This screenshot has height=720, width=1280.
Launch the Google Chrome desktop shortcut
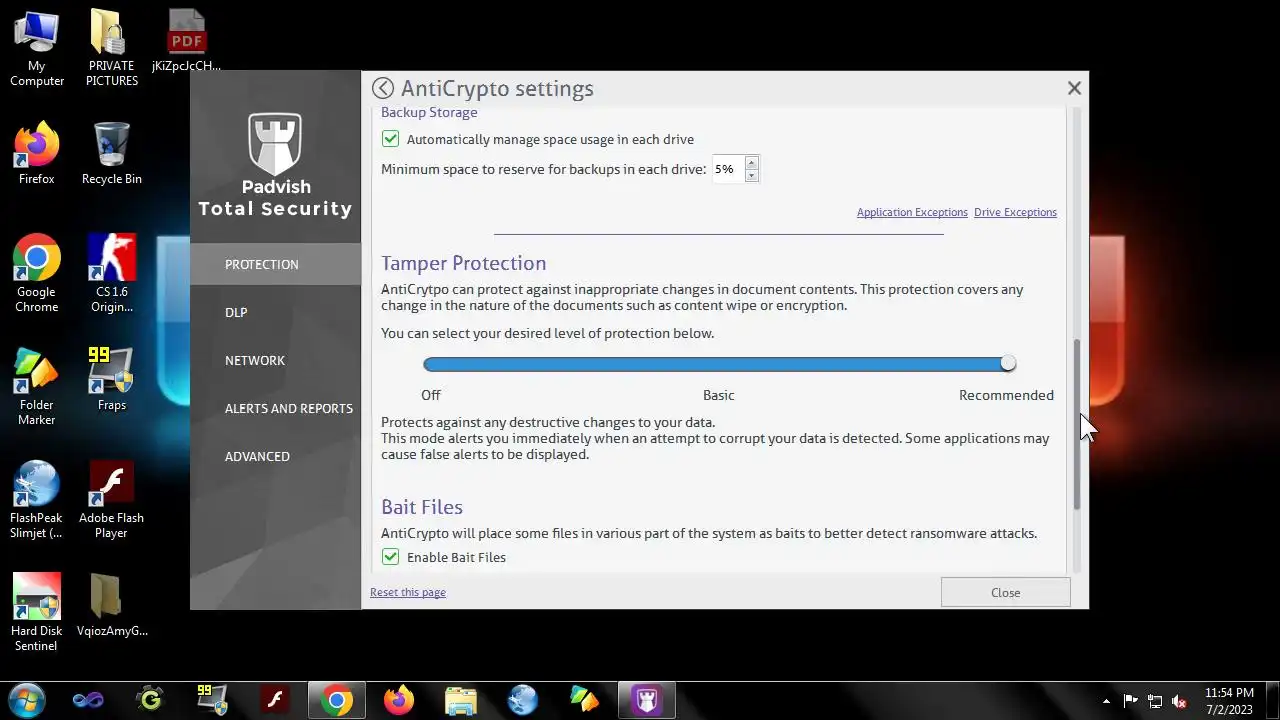tap(37, 273)
